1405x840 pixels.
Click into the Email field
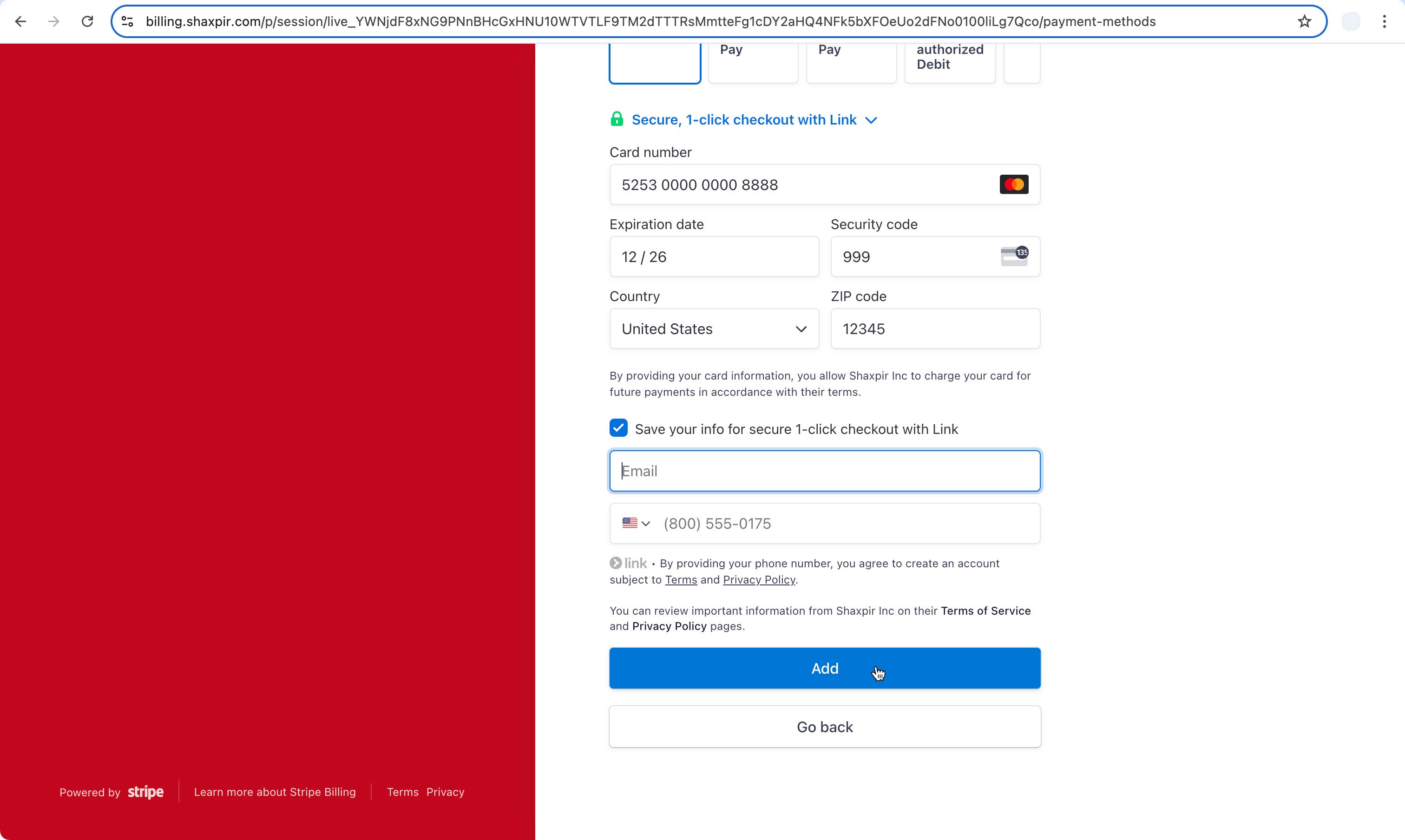824,471
